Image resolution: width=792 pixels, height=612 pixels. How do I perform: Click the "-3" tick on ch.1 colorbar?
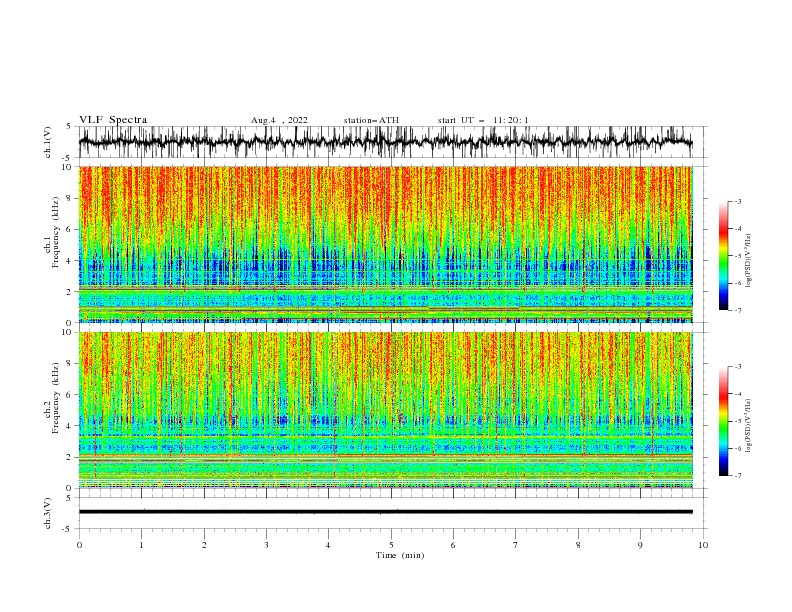pyautogui.click(x=738, y=201)
